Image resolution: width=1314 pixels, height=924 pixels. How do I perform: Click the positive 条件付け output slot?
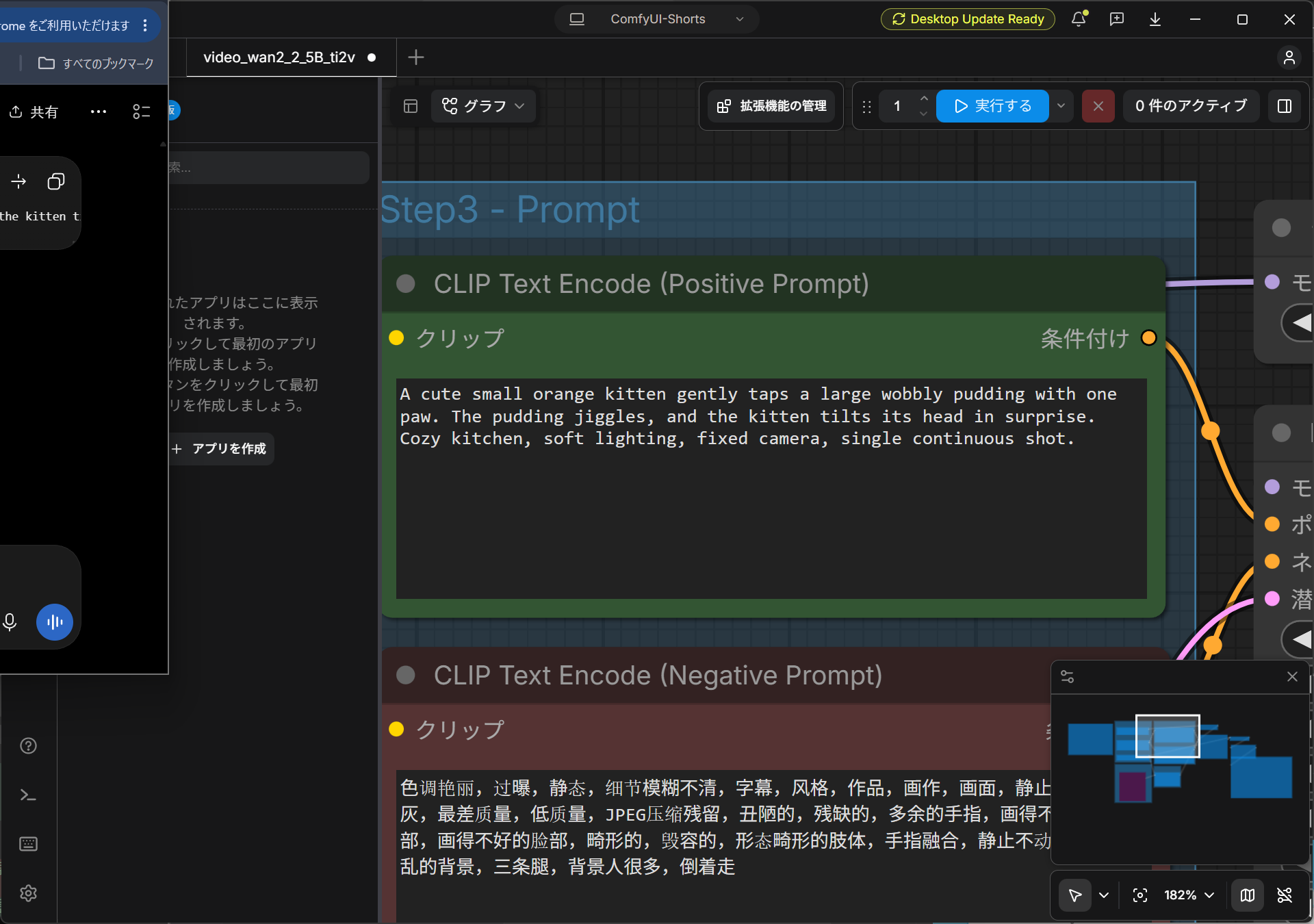point(1149,338)
